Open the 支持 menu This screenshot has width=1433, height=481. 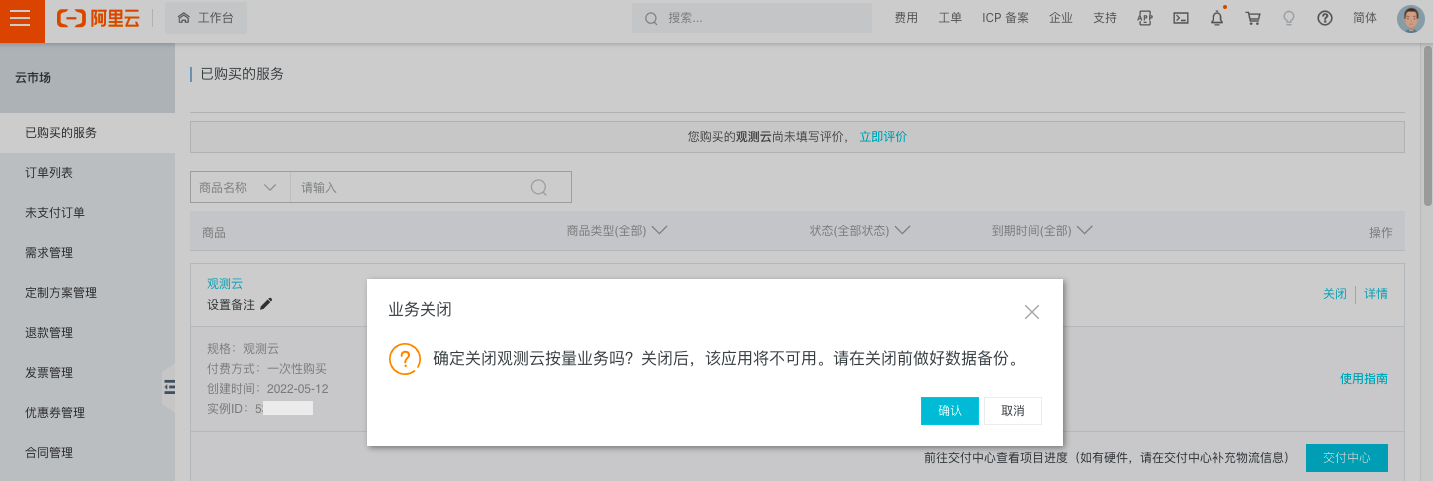coord(1105,18)
